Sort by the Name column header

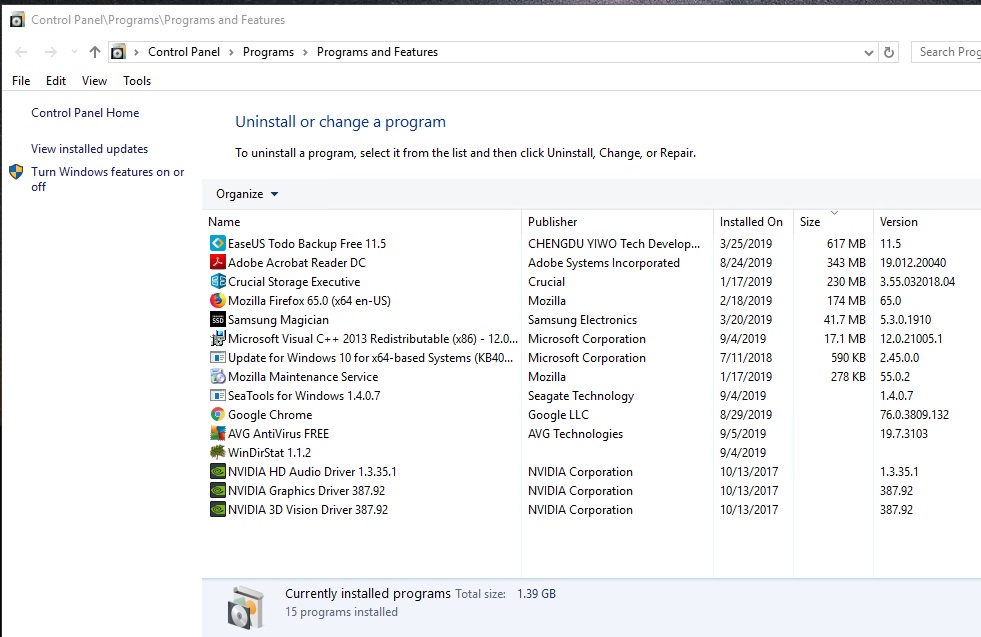pyautogui.click(x=362, y=222)
